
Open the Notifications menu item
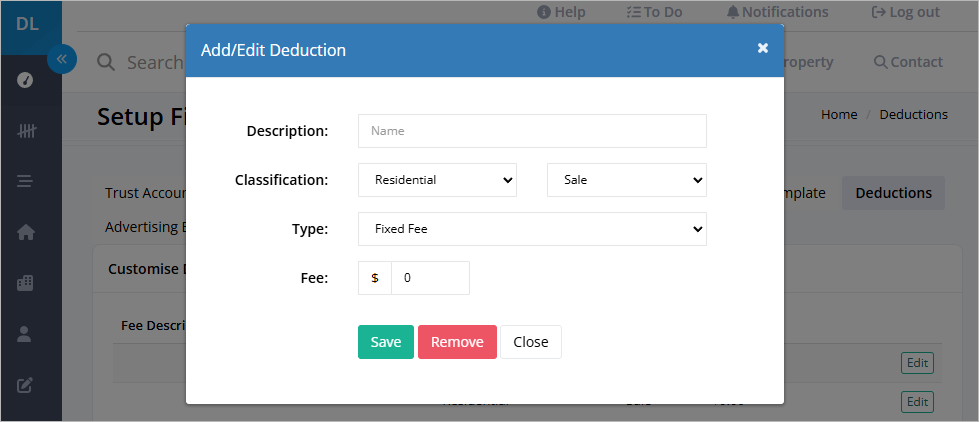[x=777, y=12]
